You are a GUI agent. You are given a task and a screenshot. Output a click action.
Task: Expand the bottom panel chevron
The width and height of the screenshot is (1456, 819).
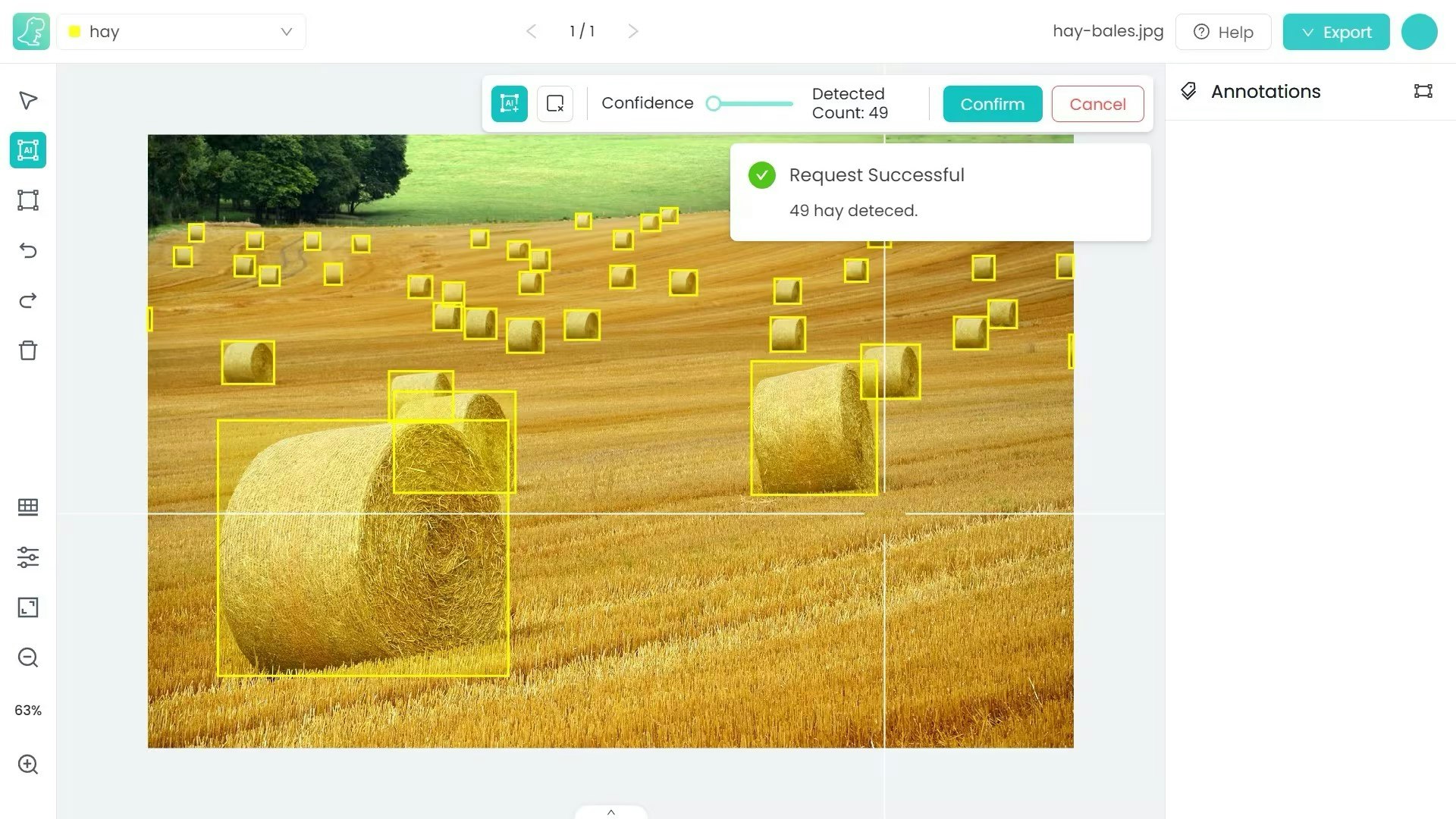[611, 812]
